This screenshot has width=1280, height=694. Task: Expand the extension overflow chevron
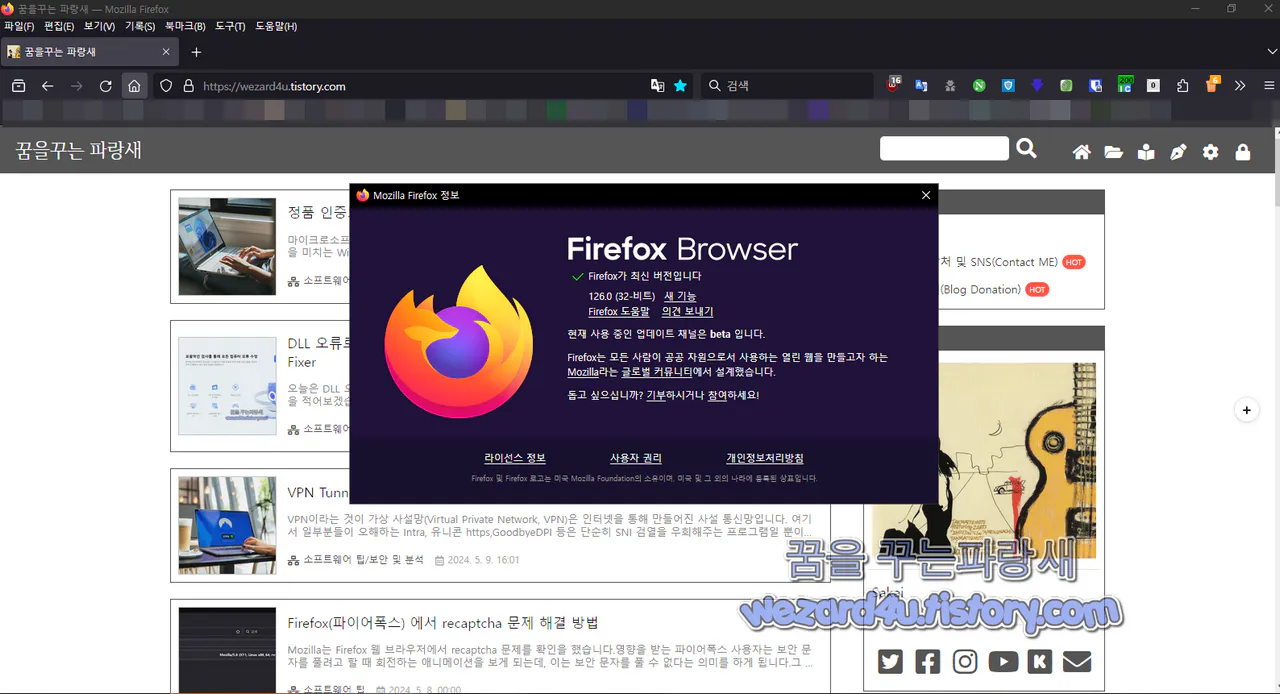click(x=1240, y=85)
